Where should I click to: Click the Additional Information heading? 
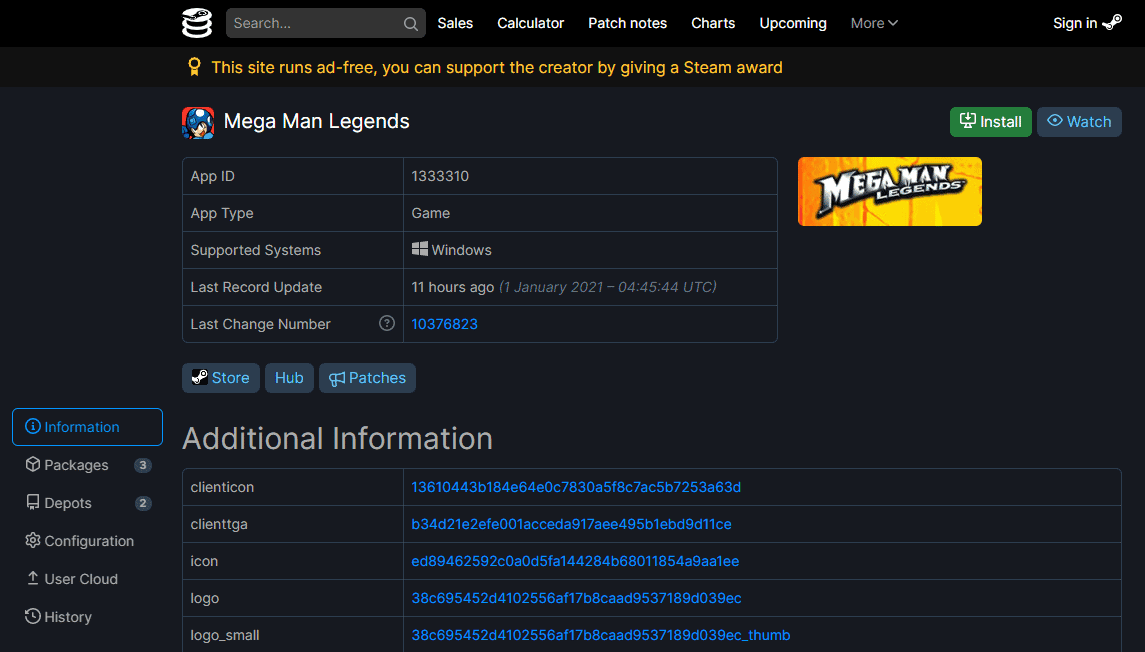tap(337, 439)
